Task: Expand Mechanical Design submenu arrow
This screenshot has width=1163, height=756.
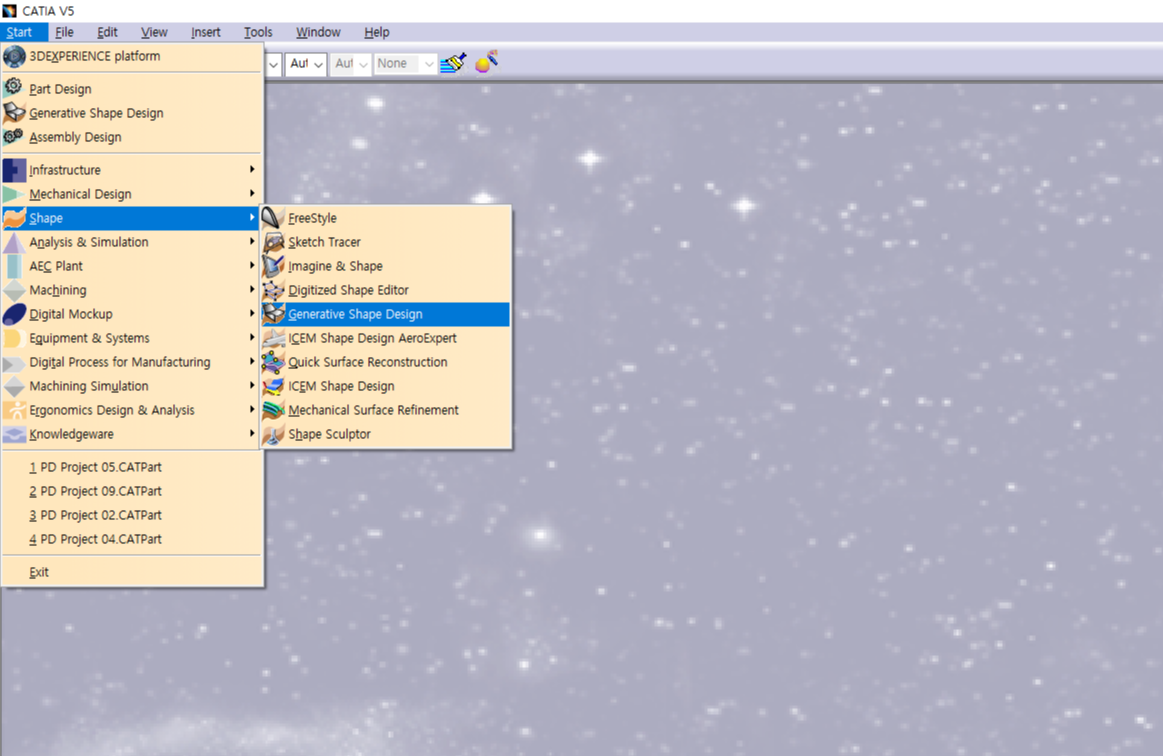Action: (252, 194)
